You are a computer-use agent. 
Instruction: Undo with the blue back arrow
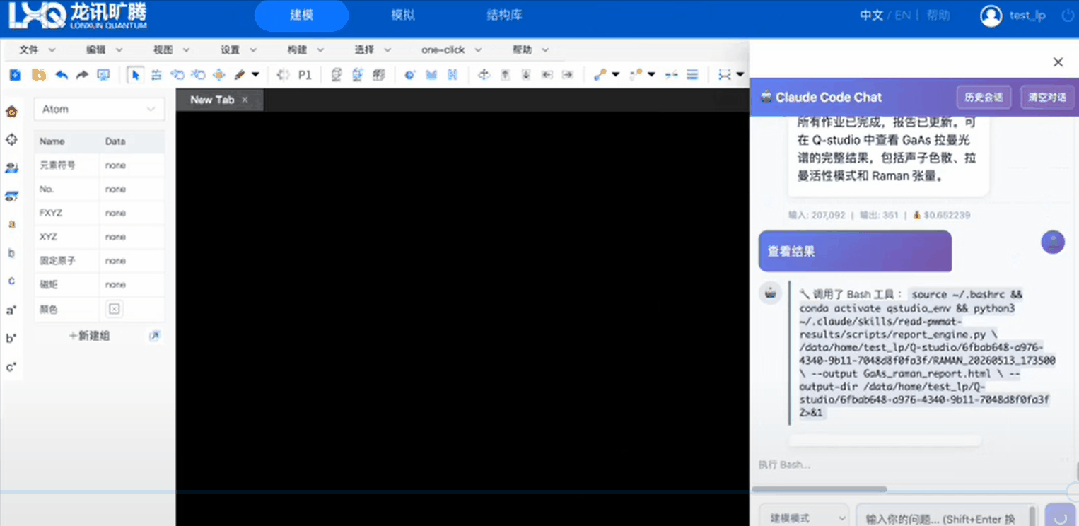coord(61,74)
